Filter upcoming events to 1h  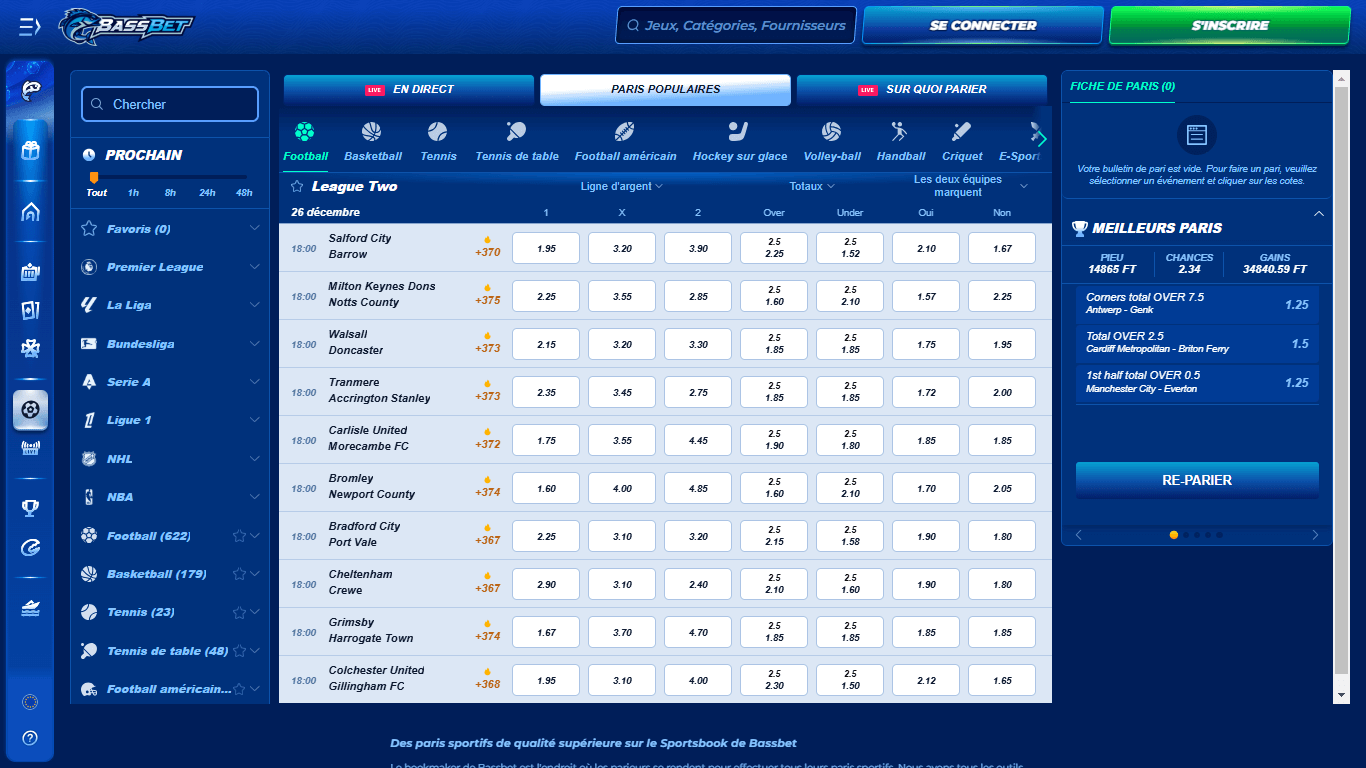pos(133,193)
